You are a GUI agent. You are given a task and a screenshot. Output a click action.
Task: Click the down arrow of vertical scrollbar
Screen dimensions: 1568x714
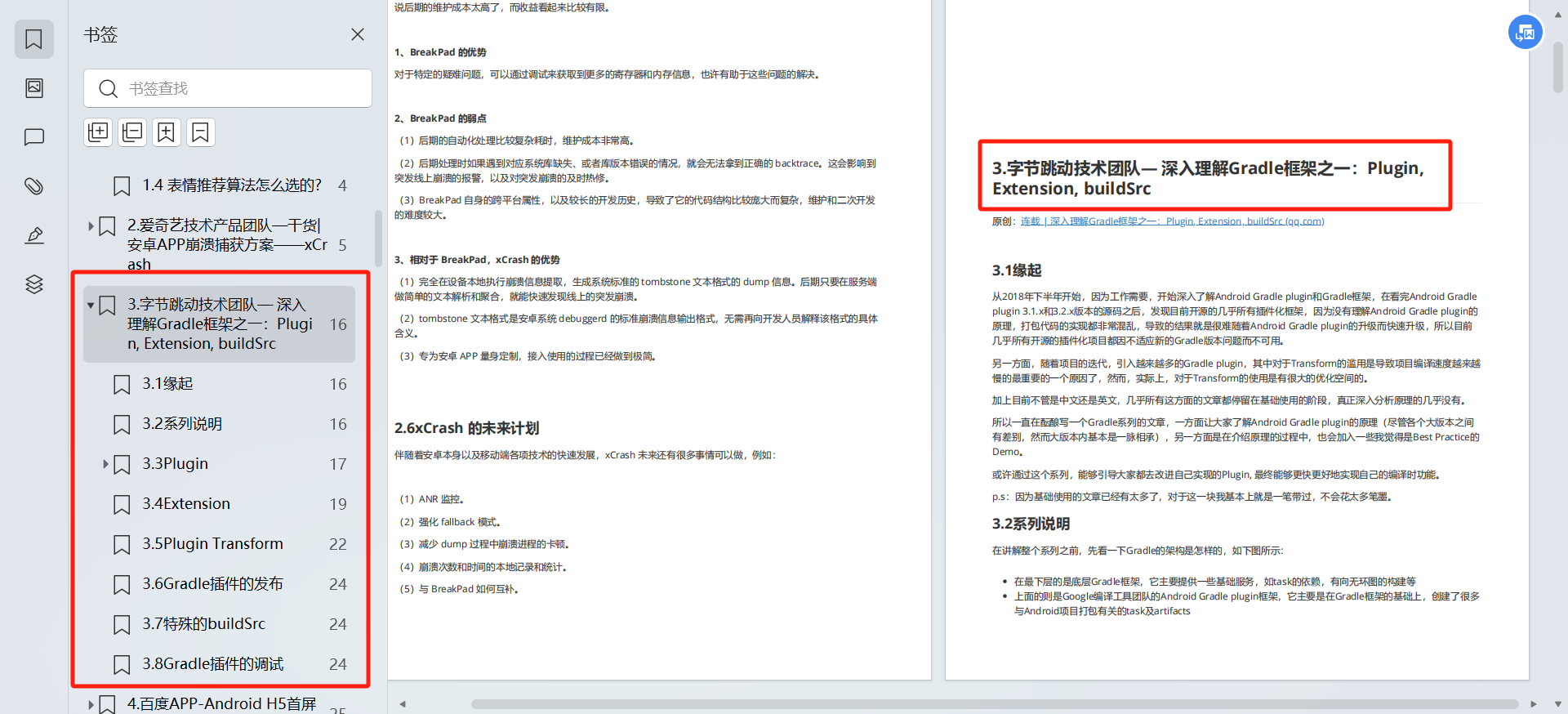pos(1558,703)
